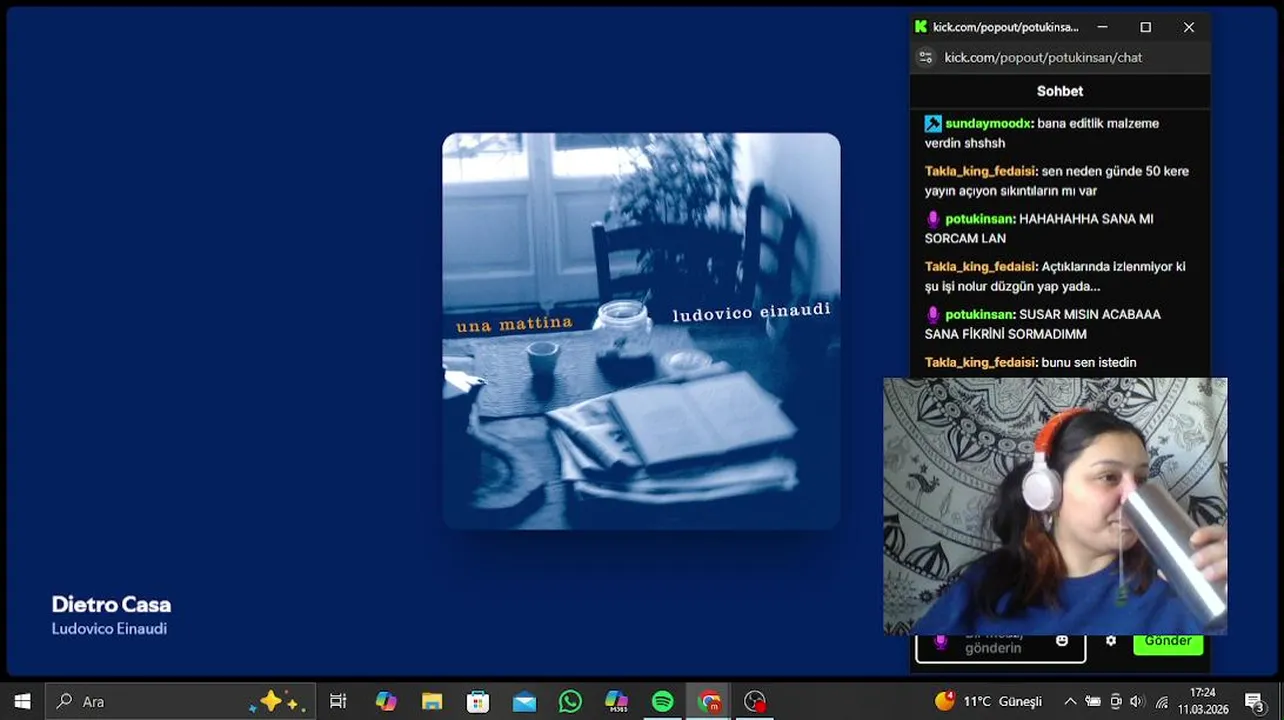Screen dimensions: 1284x720
Task: Open File Explorer from the taskbar
Action: pyautogui.click(x=432, y=701)
